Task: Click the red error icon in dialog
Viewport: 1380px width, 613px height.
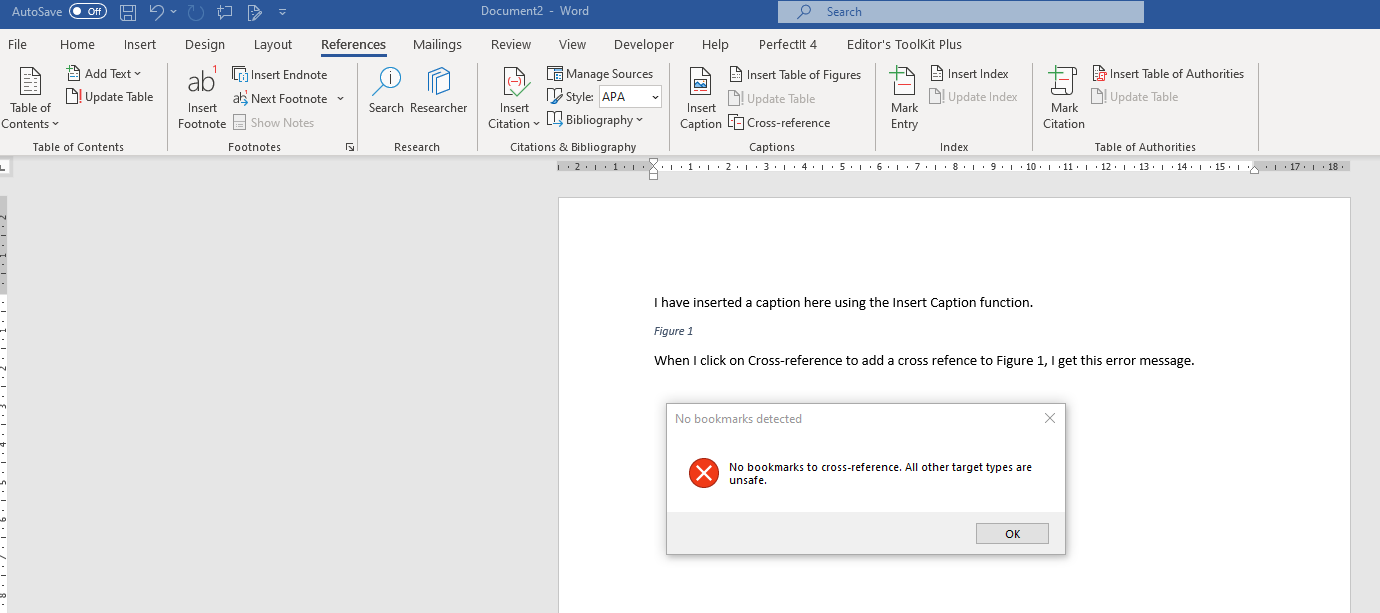Action: point(704,473)
